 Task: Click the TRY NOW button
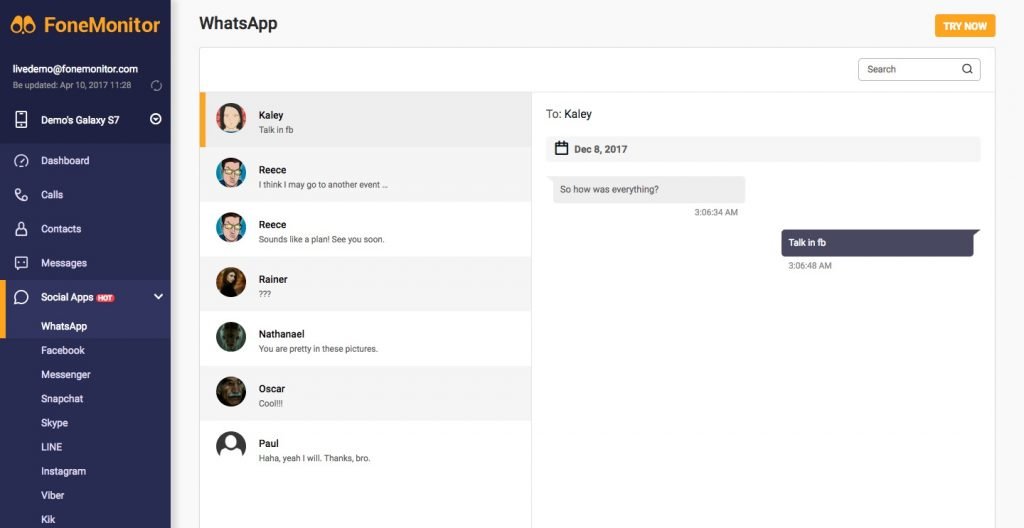point(965,26)
